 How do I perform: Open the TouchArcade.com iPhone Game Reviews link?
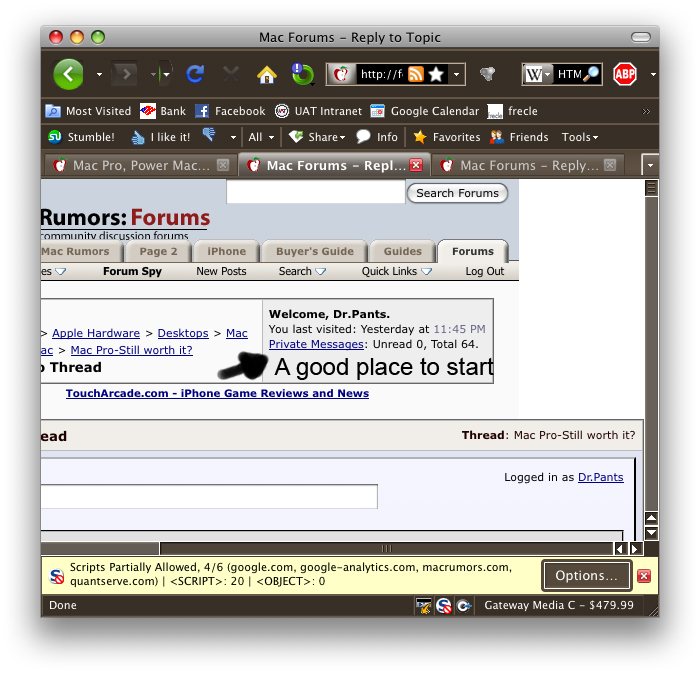coord(217,393)
